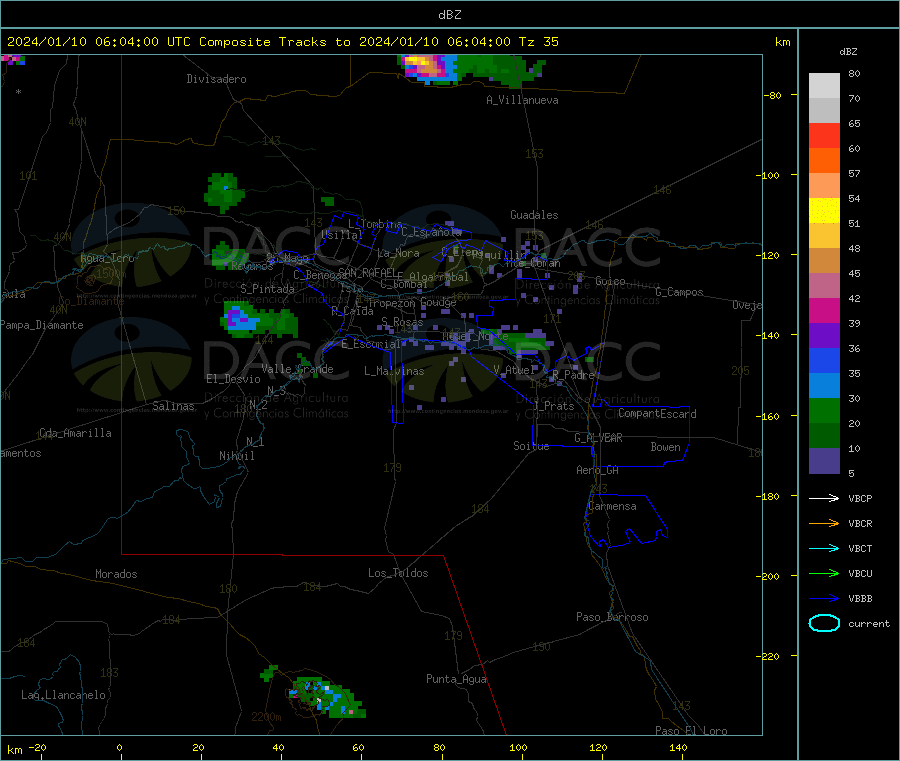Click the El_Desvio map label
The width and height of the screenshot is (900, 761).
(233, 379)
